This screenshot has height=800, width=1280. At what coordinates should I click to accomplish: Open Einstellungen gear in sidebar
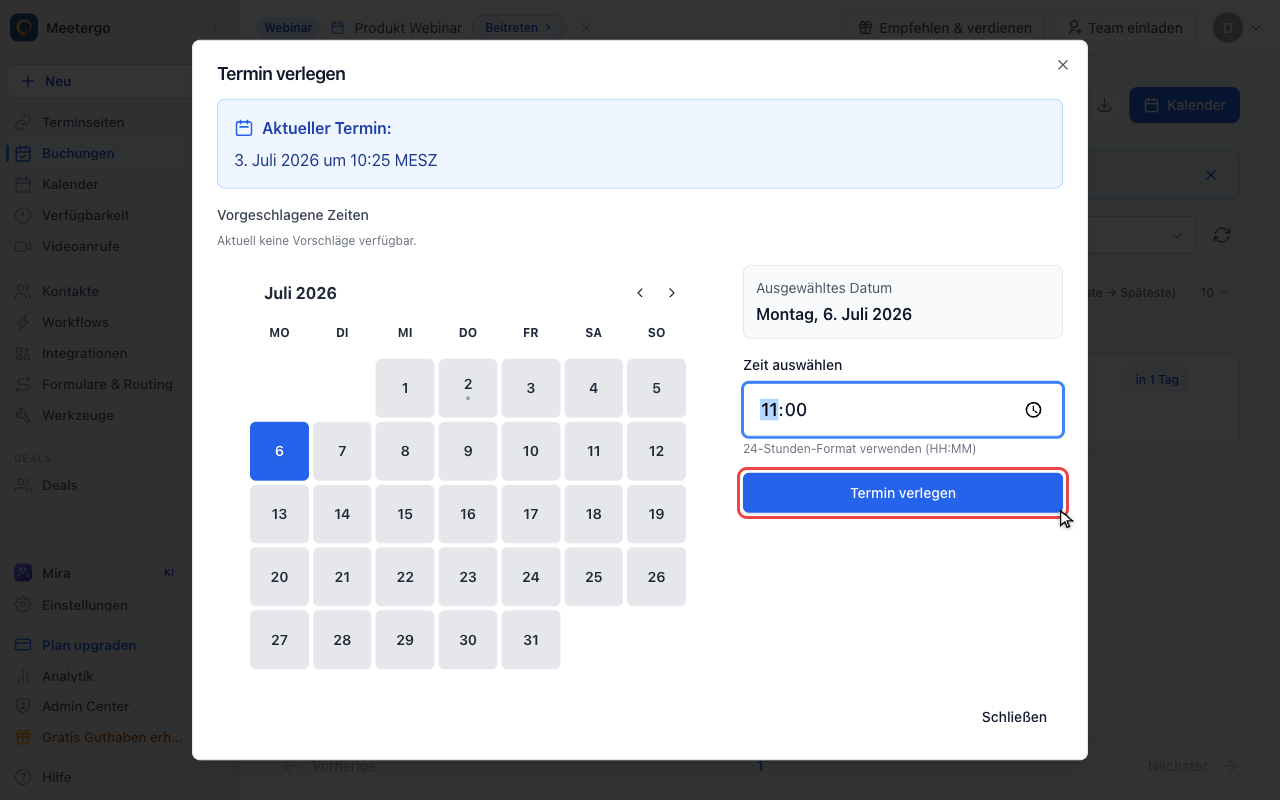23,605
